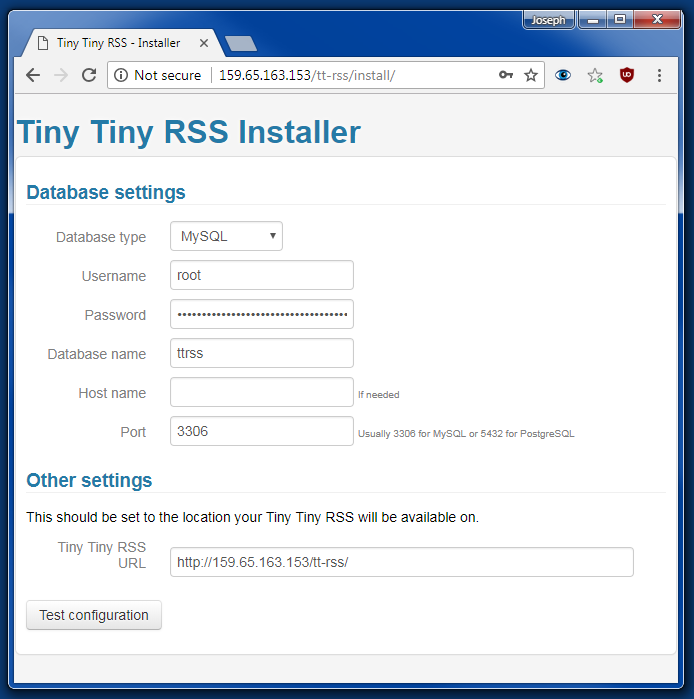
Task: Click the Database settings heading
Action: click(106, 193)
